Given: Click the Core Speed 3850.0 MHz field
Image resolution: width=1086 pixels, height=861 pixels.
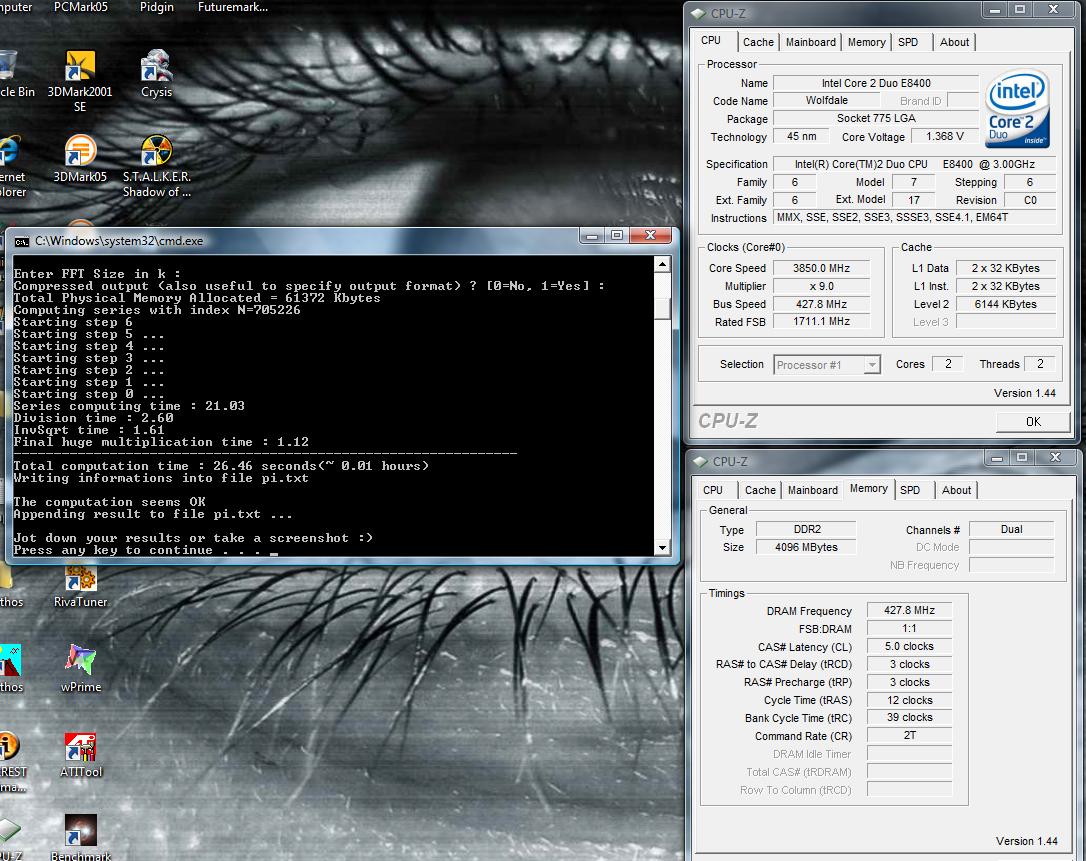Looking at the screenshot, I should pos(821,268).
